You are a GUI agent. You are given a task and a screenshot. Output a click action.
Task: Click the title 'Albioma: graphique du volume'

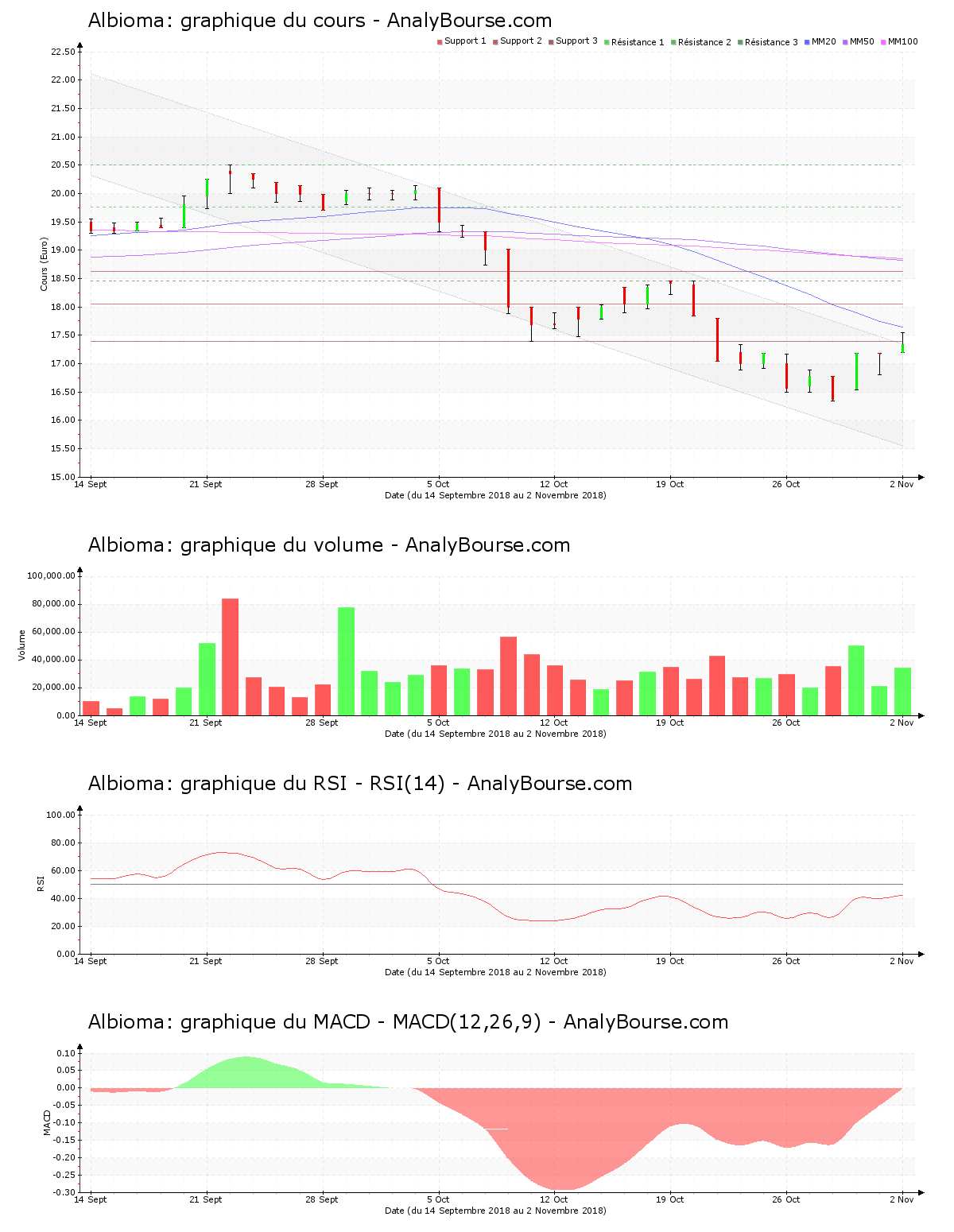(236, 545)
